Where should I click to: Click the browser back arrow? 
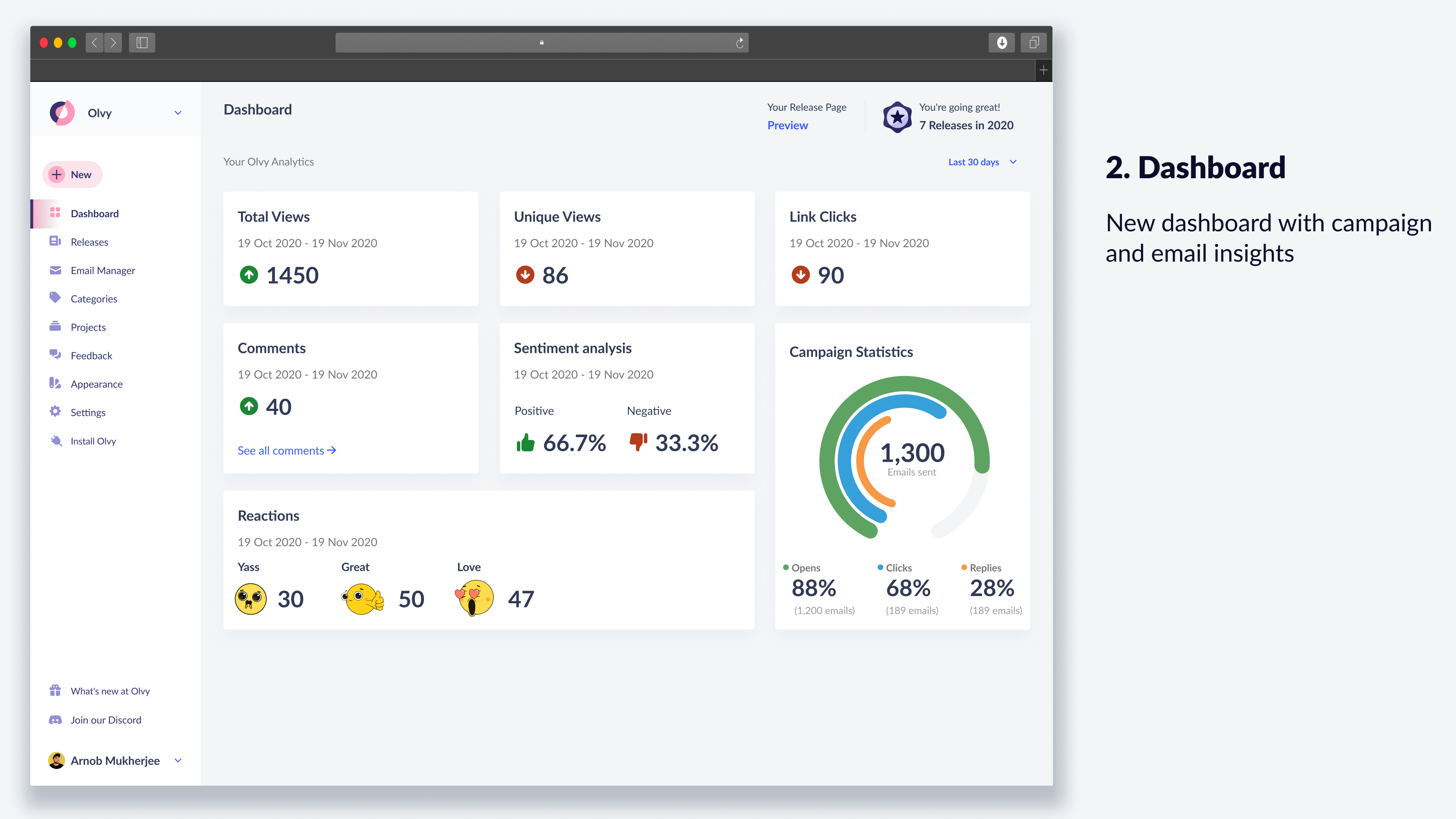pyautogui.click(x=94, y=42)
